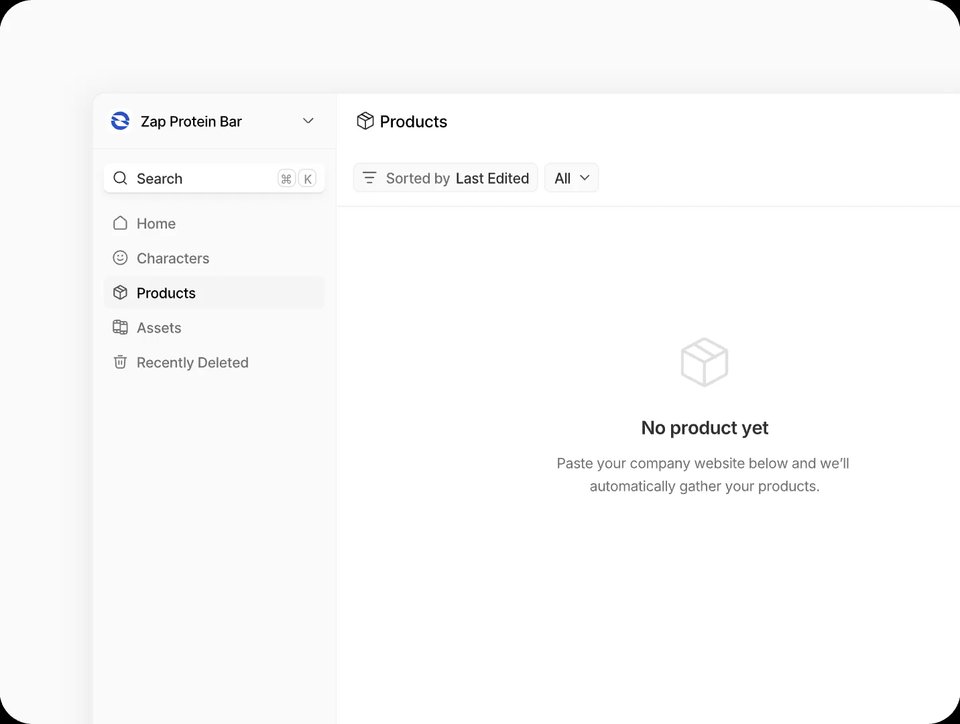Screen dimensions: 960x724
Task: Change the Last Edited sort option
Action: coord(492,178)
